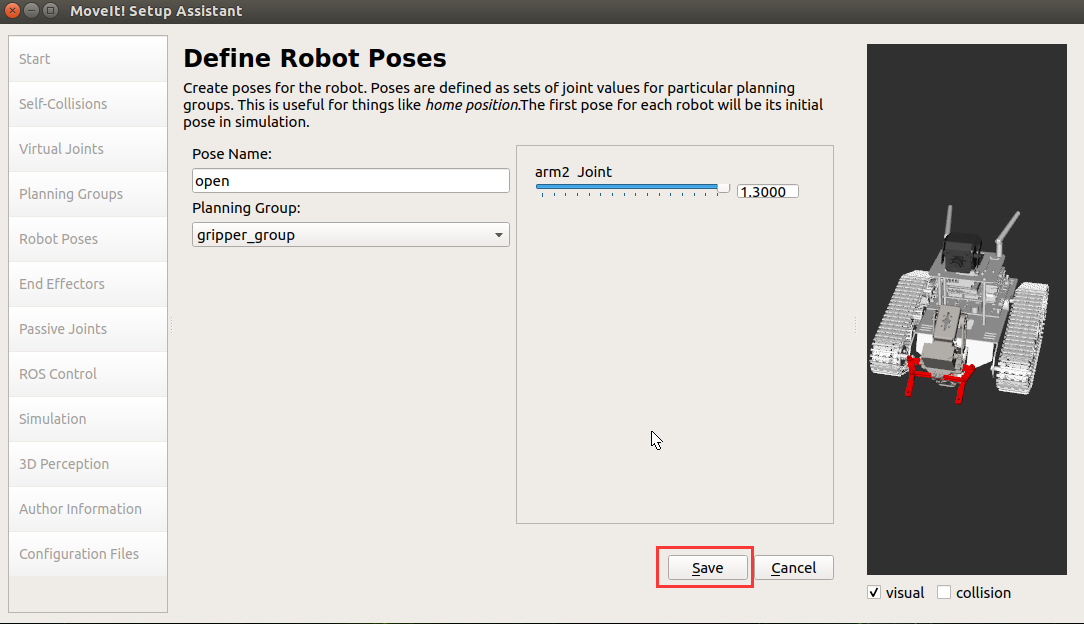Open 3D Perception section

pos(88,464)
